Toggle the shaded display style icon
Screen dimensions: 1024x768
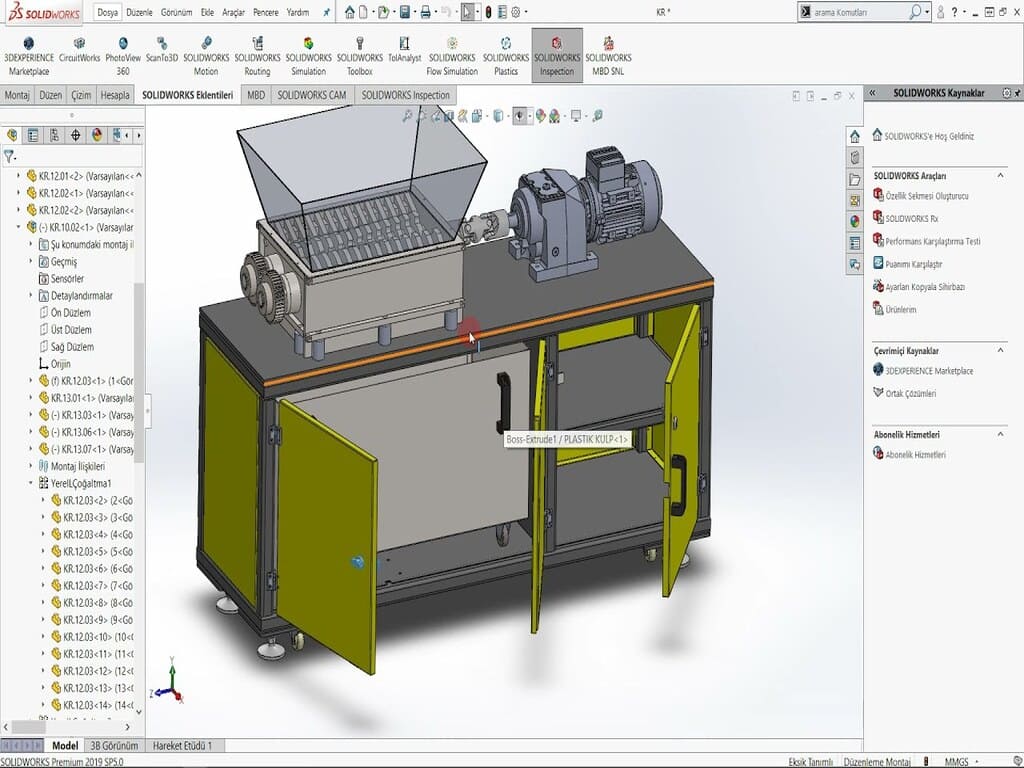pyautogui.click(x=517, y=117)
